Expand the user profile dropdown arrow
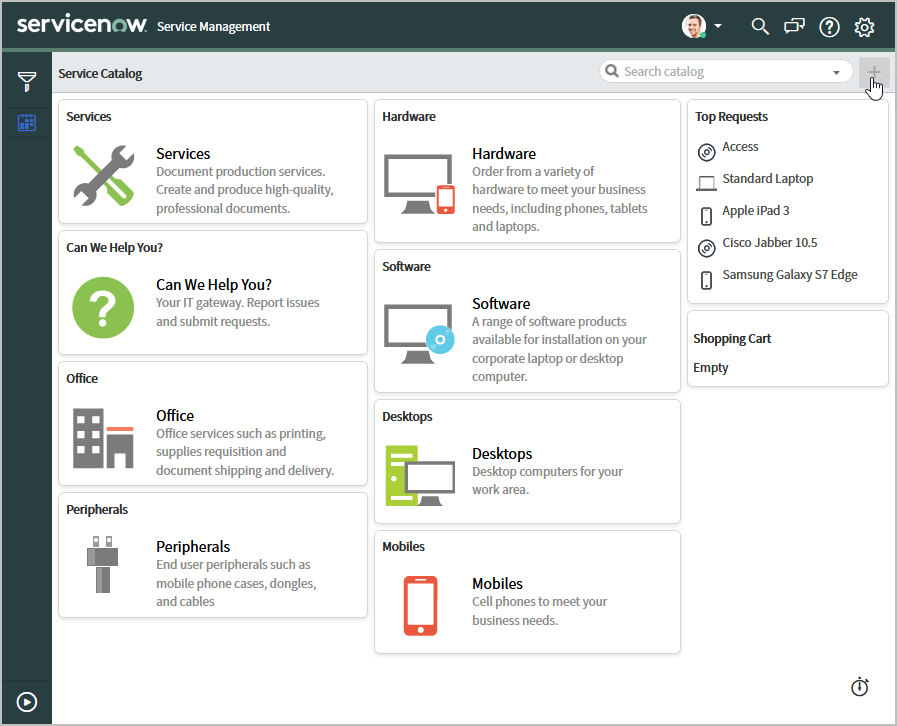Screen dimensions: 897x726 pyautogui.click(x=718, y=27)
